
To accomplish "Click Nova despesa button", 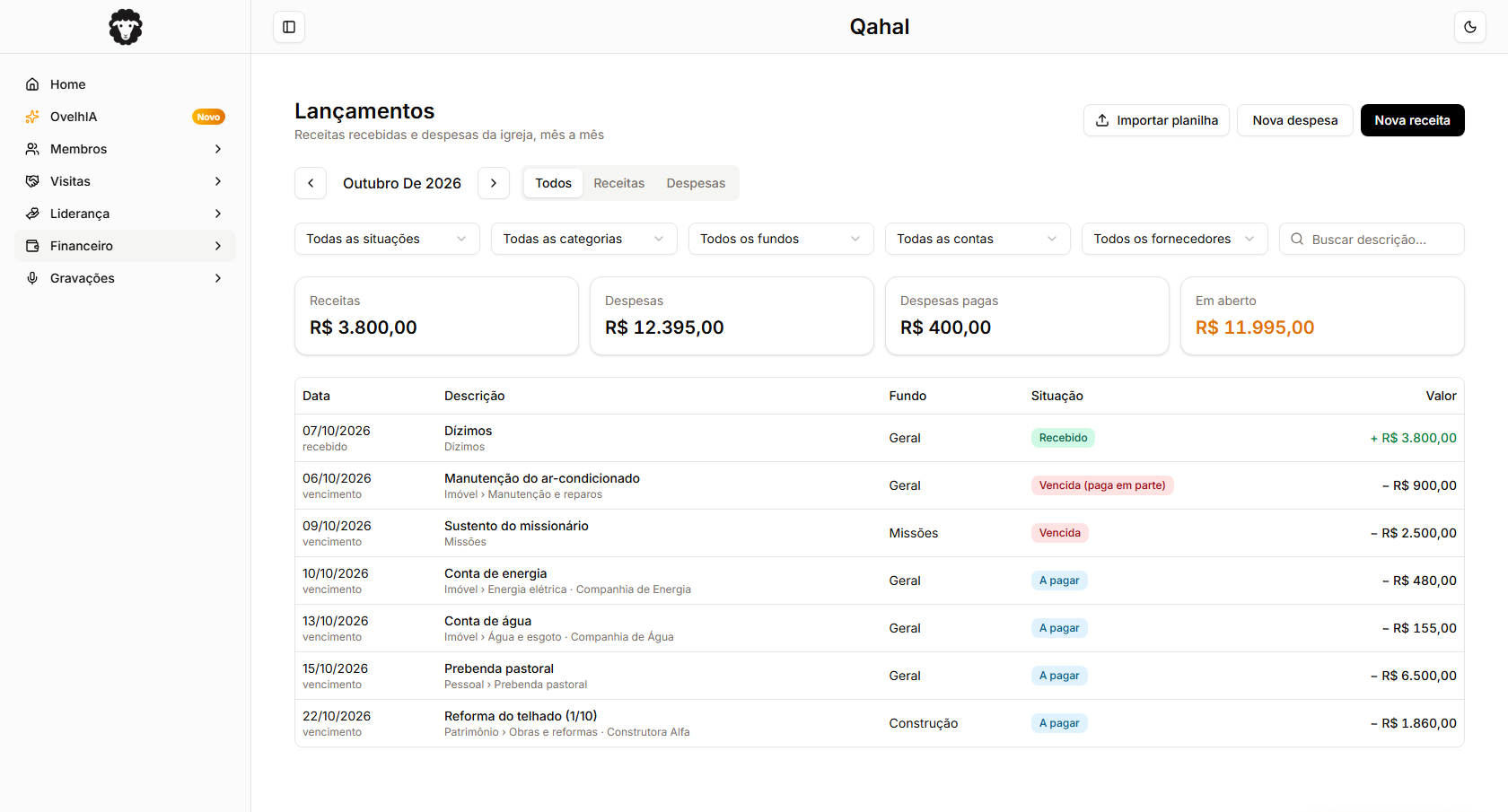I will point(1295,120).
